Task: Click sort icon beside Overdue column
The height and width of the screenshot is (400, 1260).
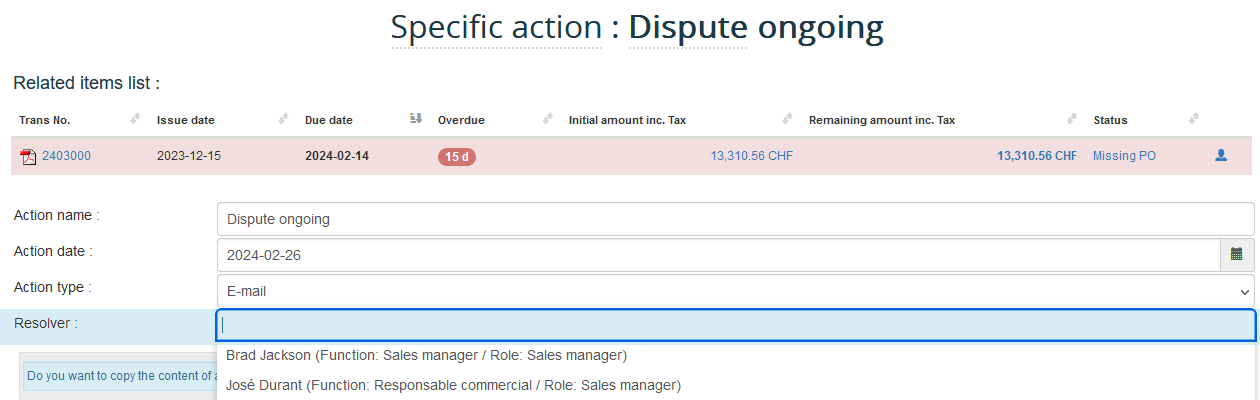Action: point(547,120)
